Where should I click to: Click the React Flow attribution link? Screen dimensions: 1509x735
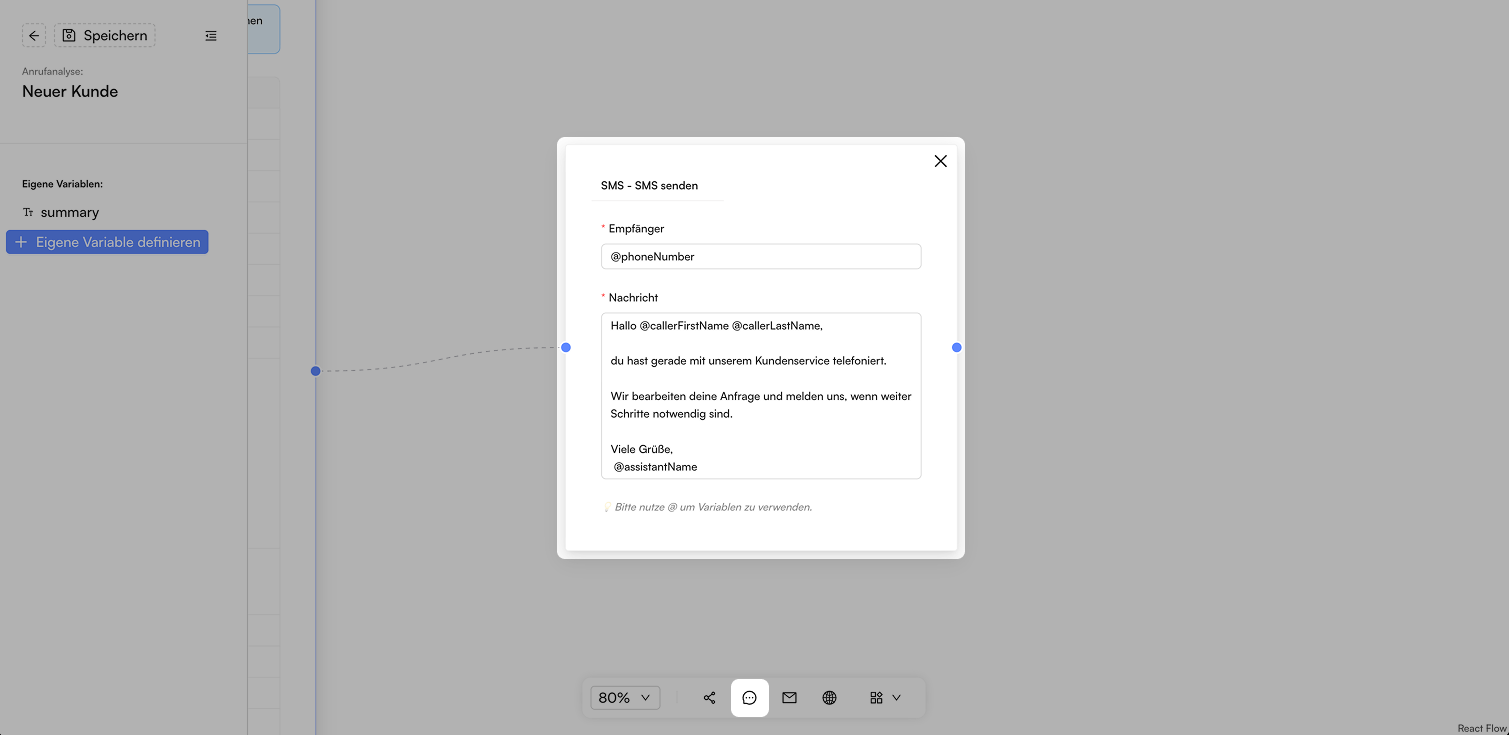1481,729
